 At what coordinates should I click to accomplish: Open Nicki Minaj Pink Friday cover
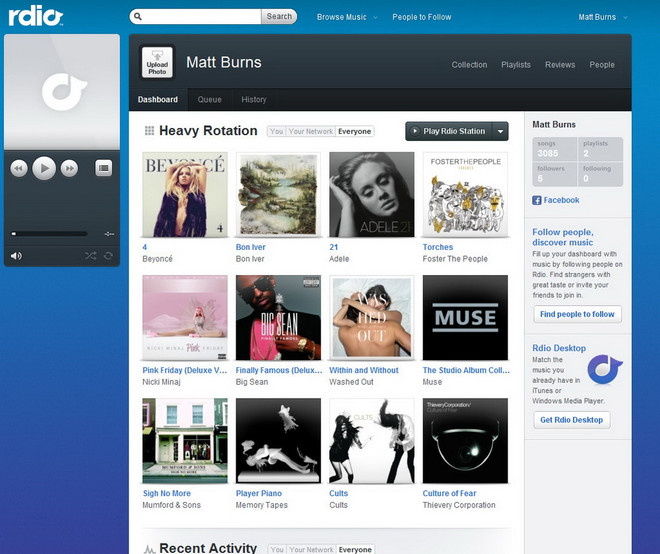point(185,318)
